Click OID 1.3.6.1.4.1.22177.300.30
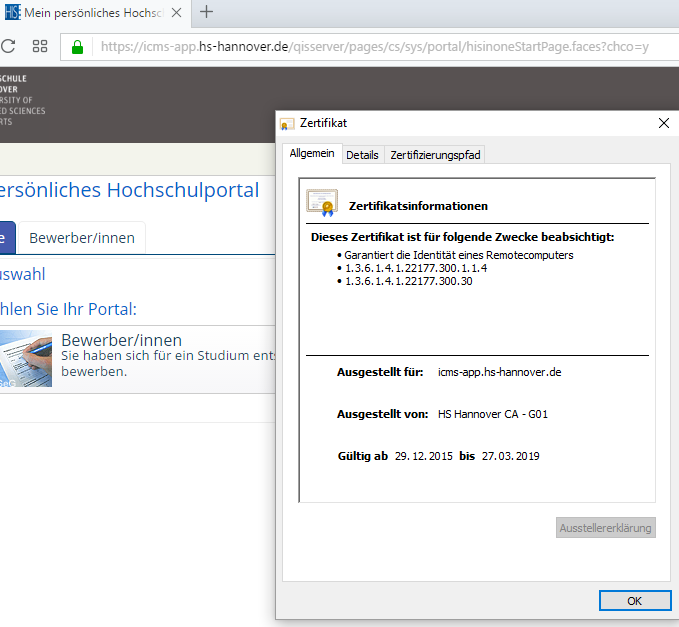The height and width of the screenshot is (627, 679). tap(408, 281)
